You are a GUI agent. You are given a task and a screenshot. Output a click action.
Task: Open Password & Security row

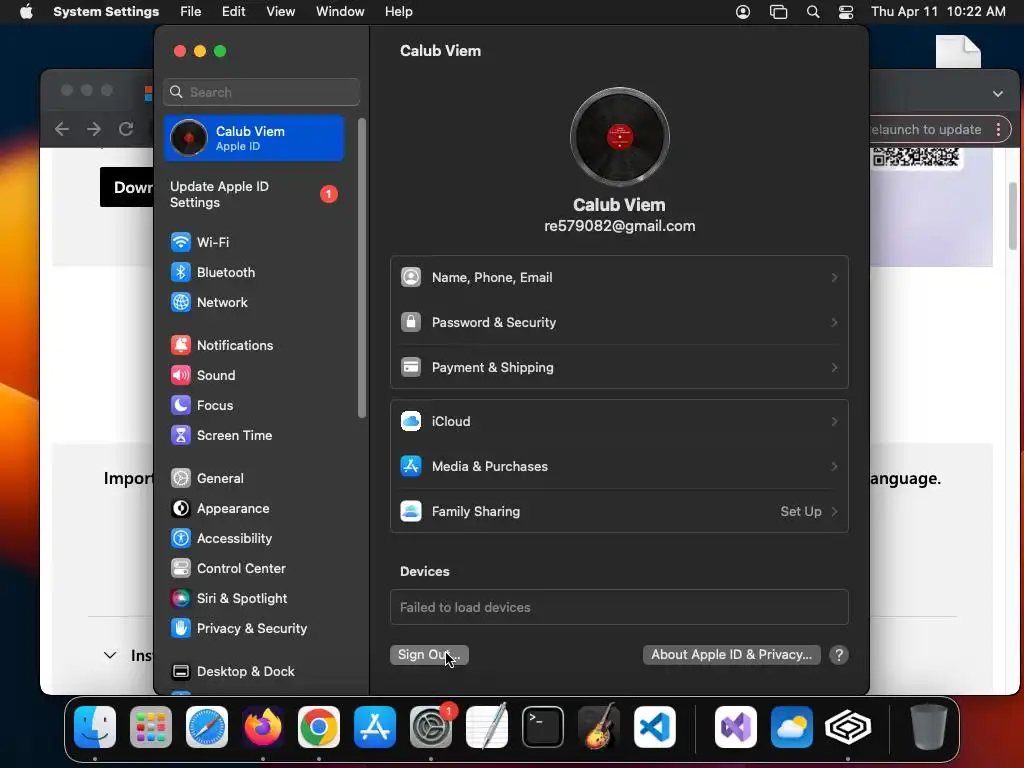620,323
